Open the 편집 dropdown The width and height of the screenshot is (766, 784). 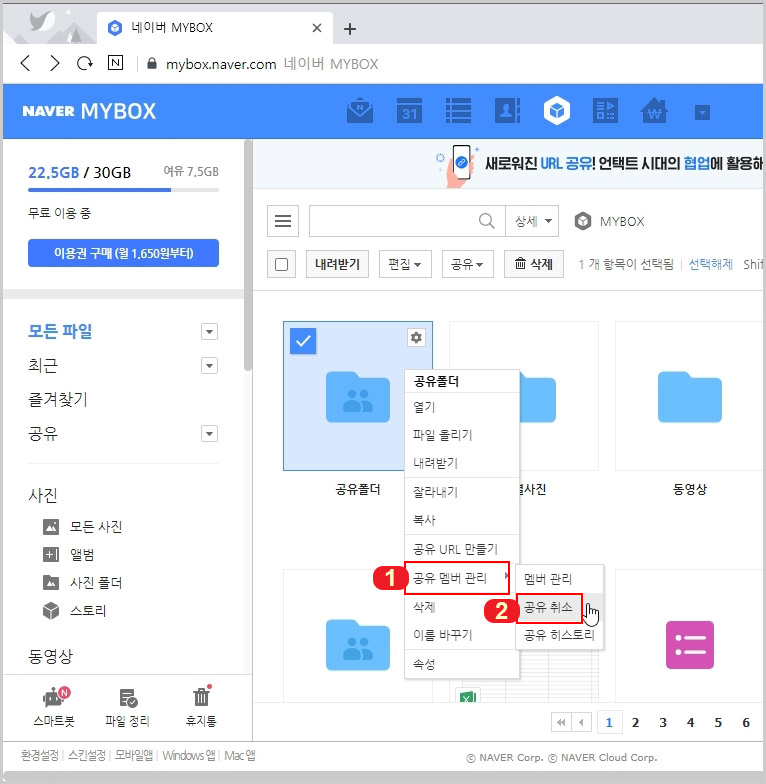[x=404, y=264]
